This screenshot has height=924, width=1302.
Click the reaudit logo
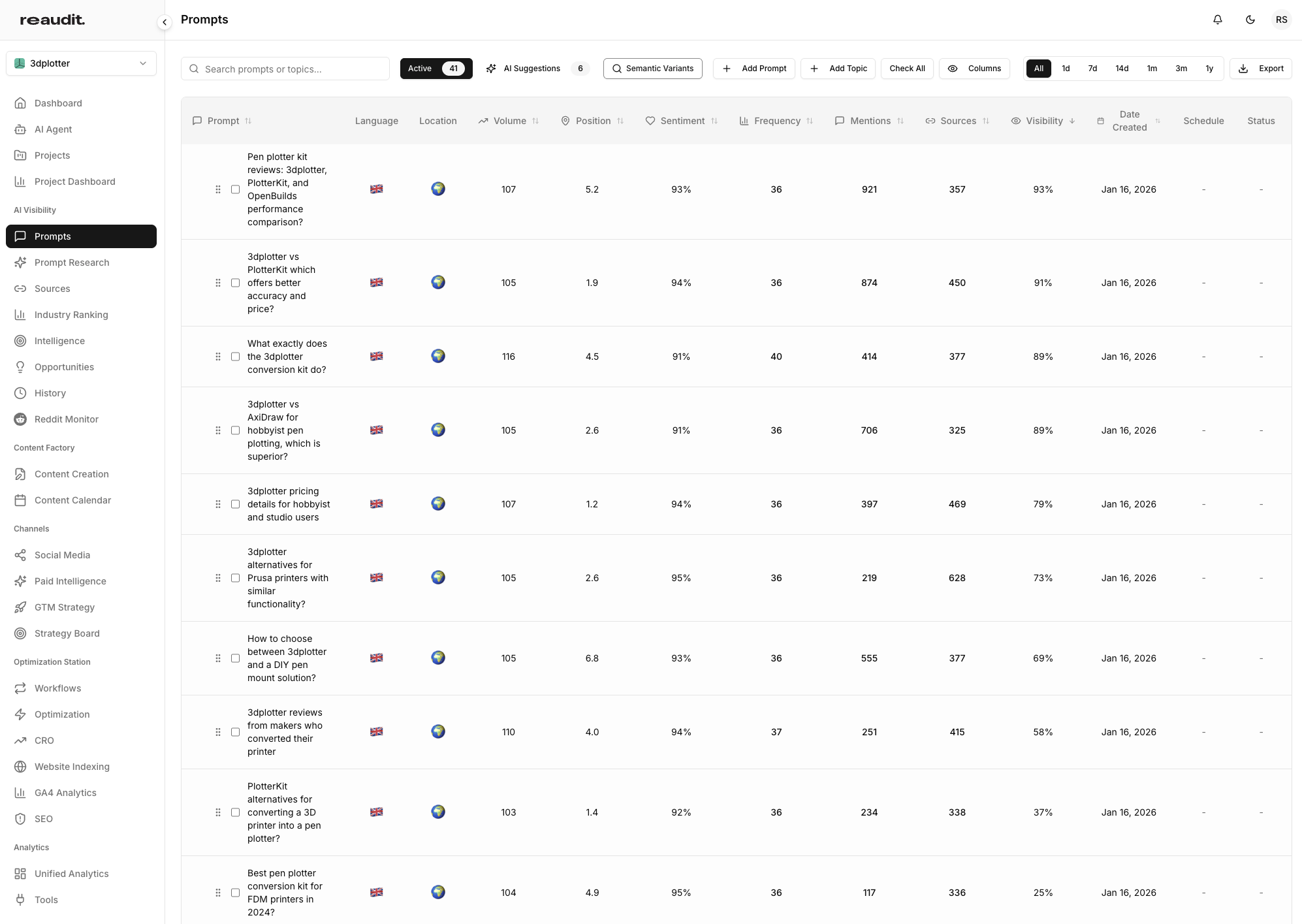pyautogui.click(x=52, y=20)
